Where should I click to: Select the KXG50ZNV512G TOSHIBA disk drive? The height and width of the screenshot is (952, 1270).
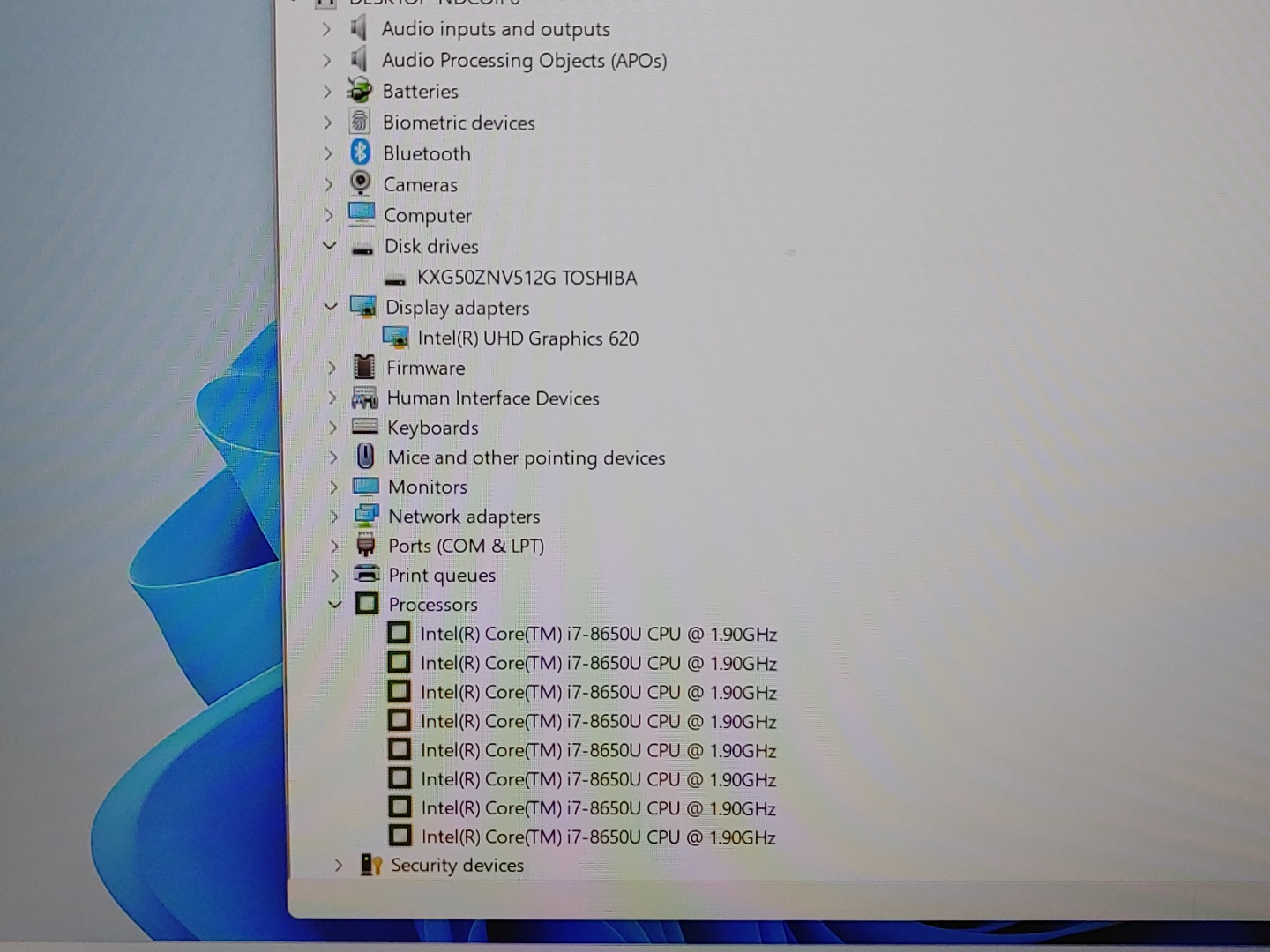point(526,278)
